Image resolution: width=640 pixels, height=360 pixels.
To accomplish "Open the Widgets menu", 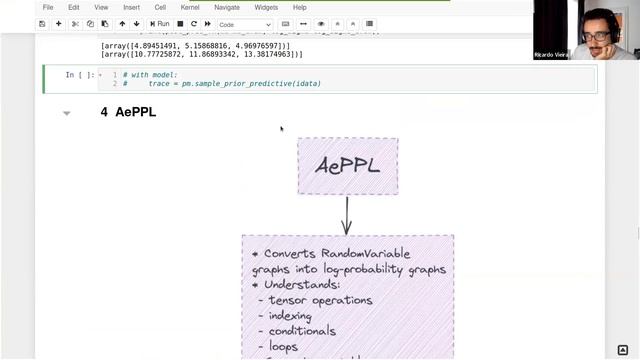I will point(266,7).
